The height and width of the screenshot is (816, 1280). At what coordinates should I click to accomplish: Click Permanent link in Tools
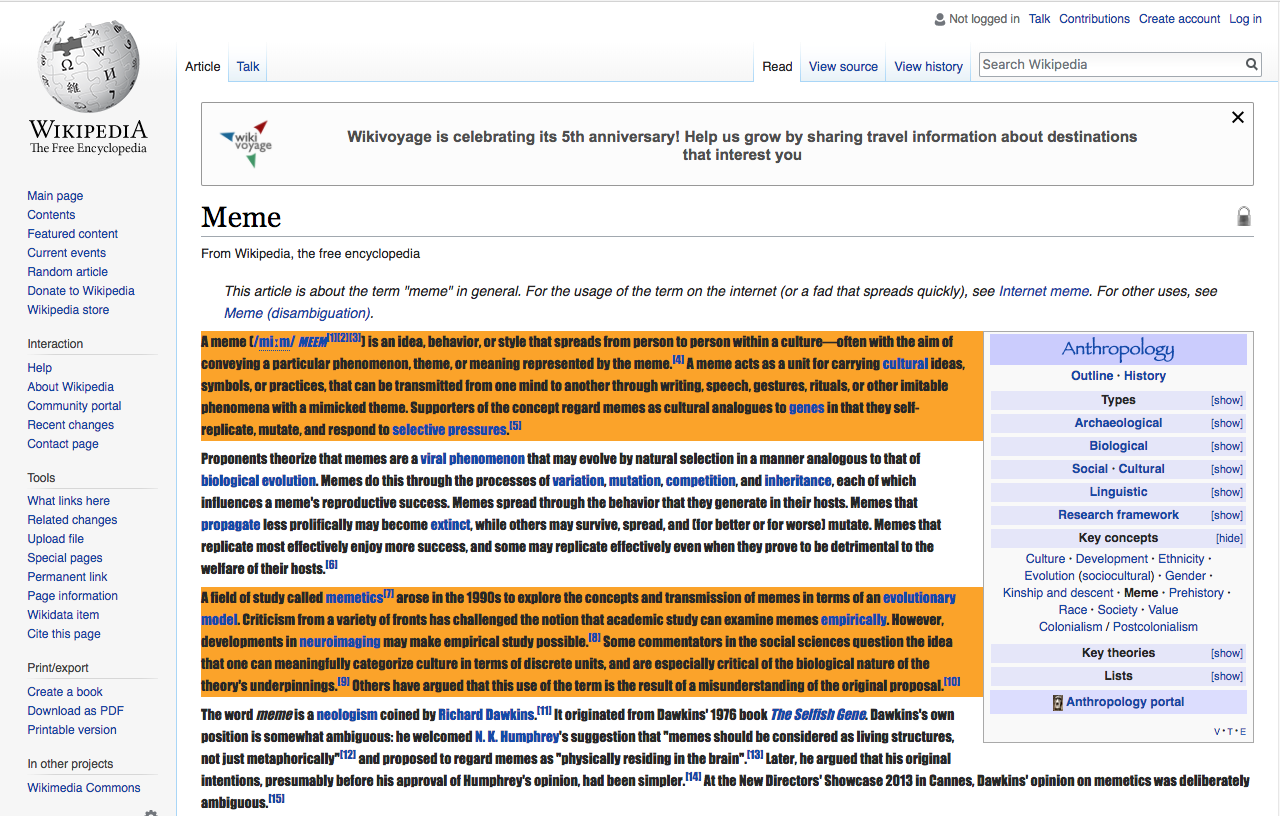[67, 577]
